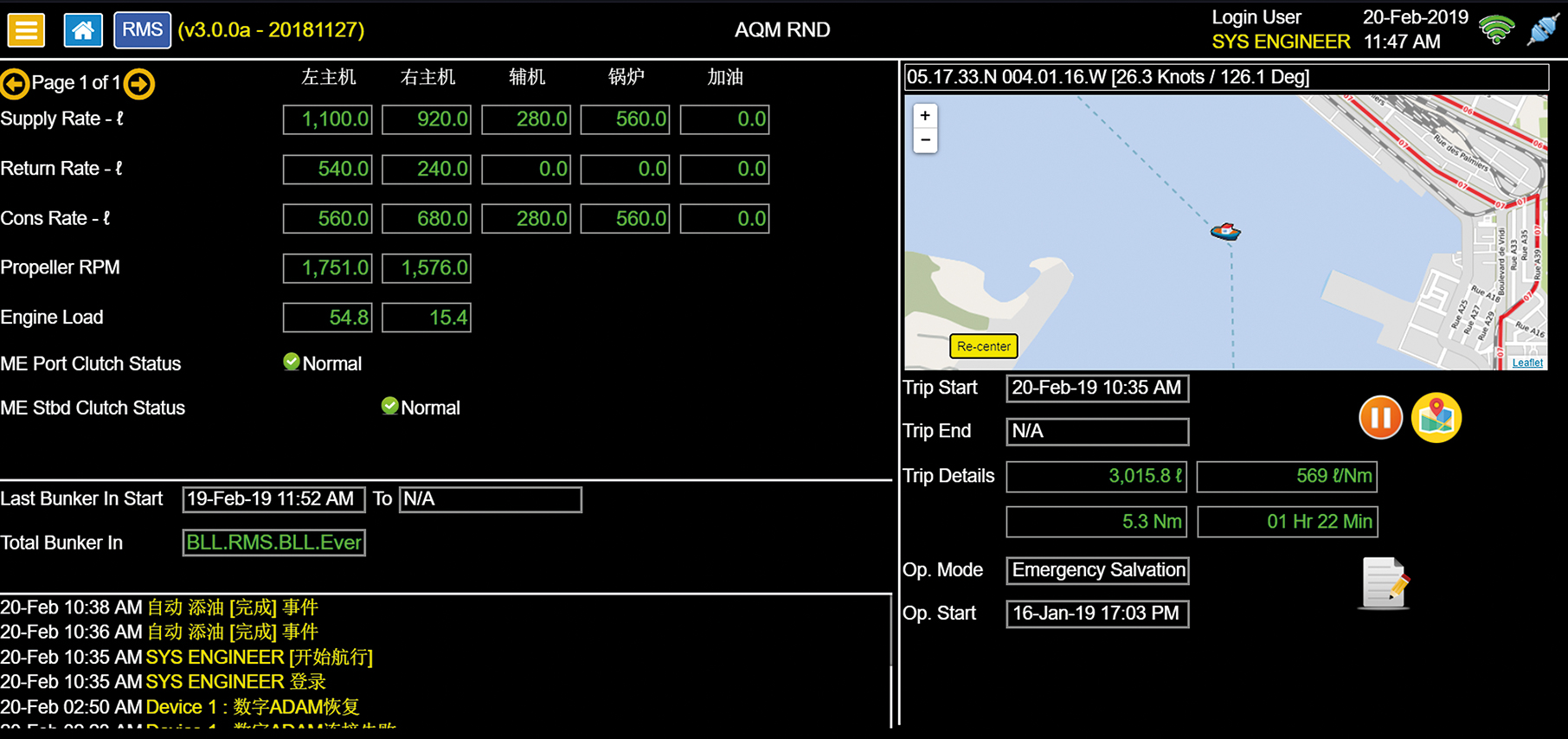The image size is (1568, 739).
Task: Click the Page 1 of 1 indicator
Action: [x=76, y=83]
